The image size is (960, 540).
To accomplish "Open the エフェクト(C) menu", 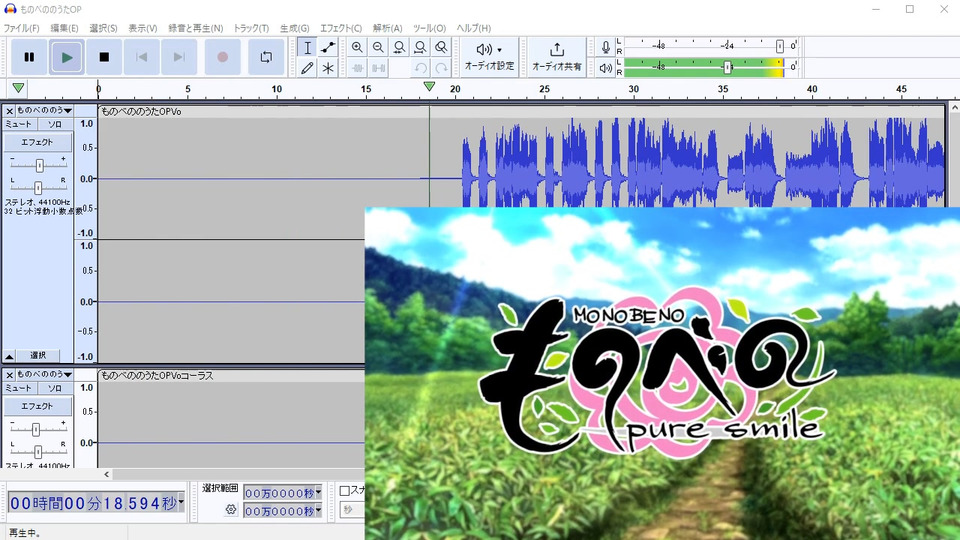I will click(340, 28).
